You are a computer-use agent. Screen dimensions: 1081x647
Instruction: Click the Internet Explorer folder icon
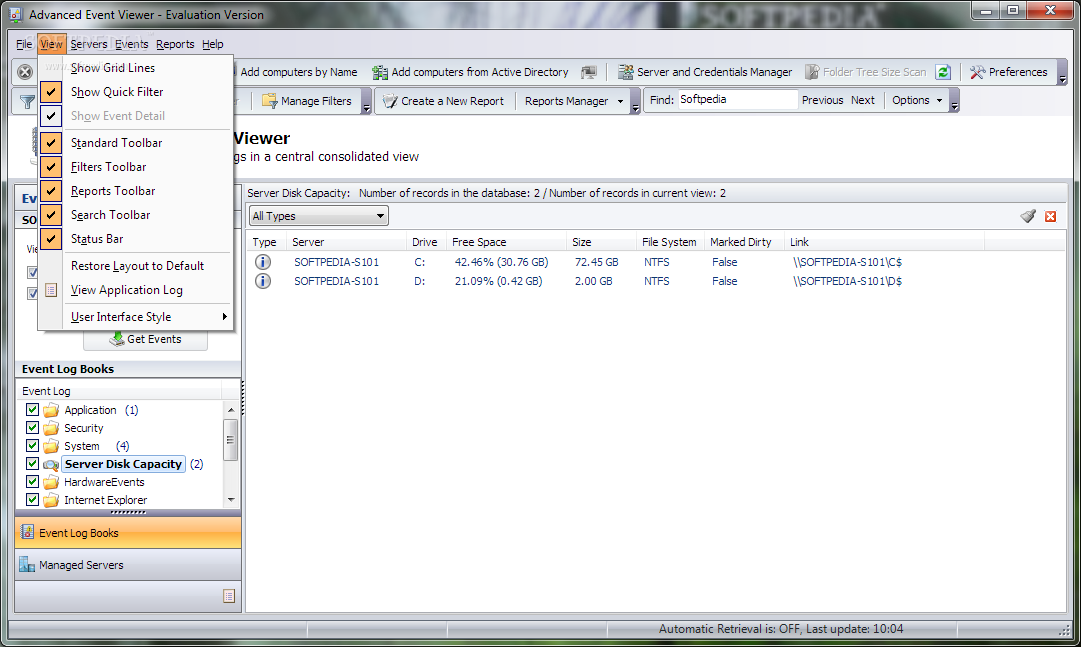[x=51, y=500]
